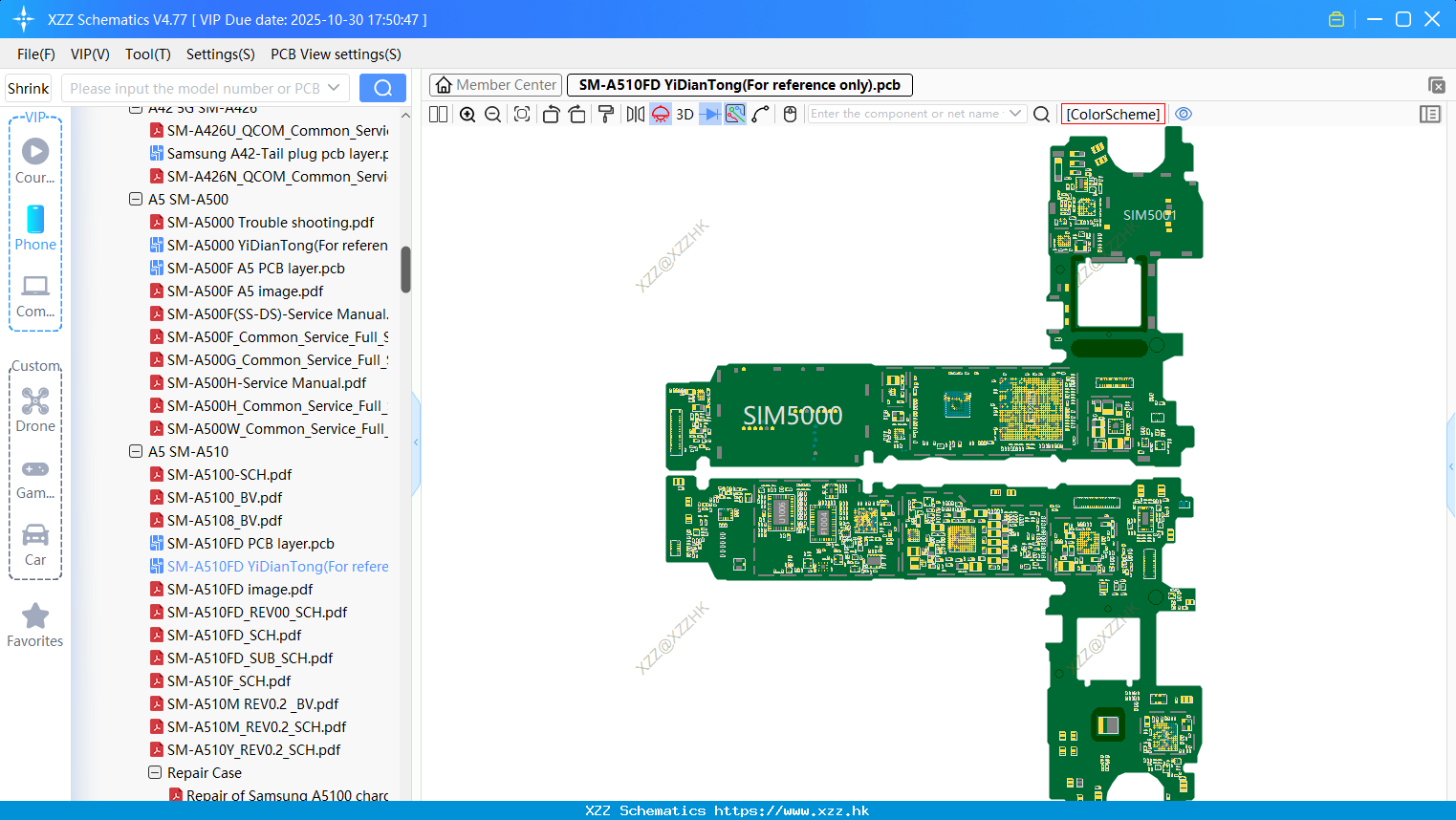Open the Course sidebar icon
Viewport: 1456px width, 820px height.
coord(35,161)
